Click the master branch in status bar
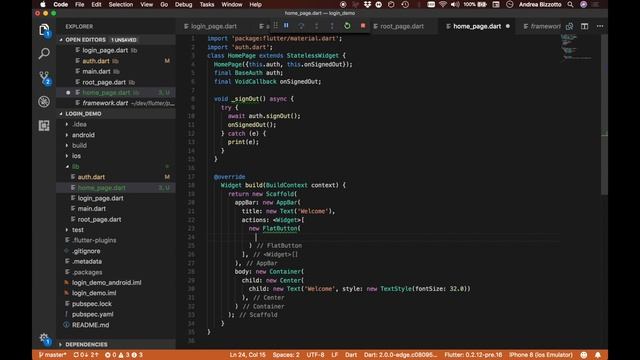The height and width of the screenshot is (360, 640). [x=52, y=355]
